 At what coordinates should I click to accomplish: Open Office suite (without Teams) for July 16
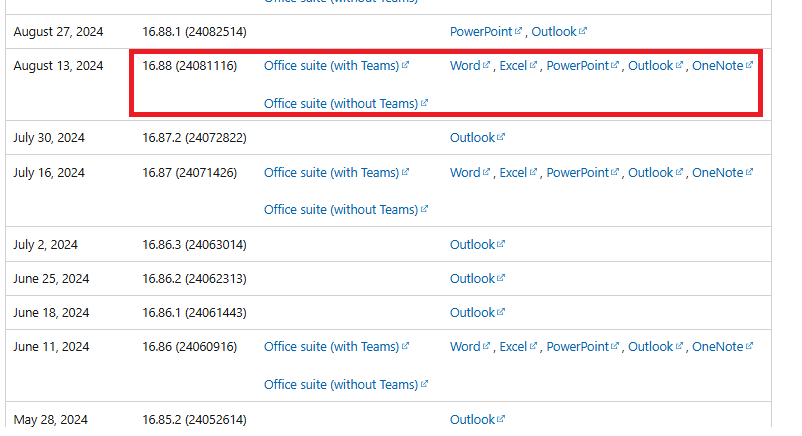click(x=346, y=210)
